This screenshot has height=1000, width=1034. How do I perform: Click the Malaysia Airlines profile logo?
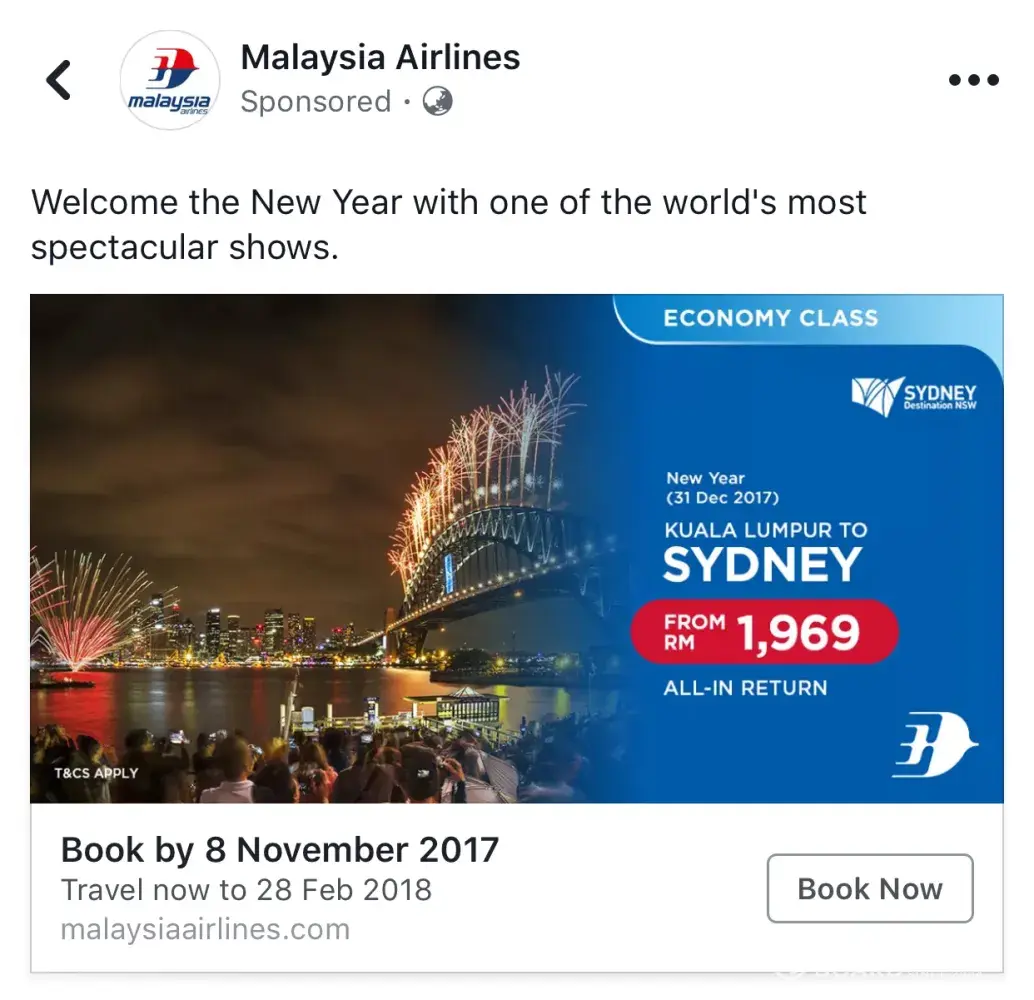(x=170, y=80)
